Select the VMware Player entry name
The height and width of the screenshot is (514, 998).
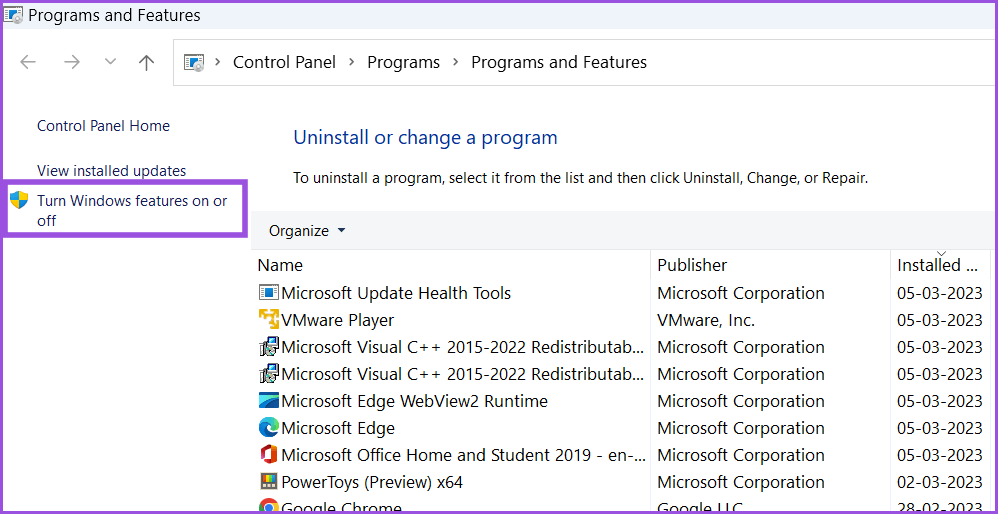click(x=337, y=320)
